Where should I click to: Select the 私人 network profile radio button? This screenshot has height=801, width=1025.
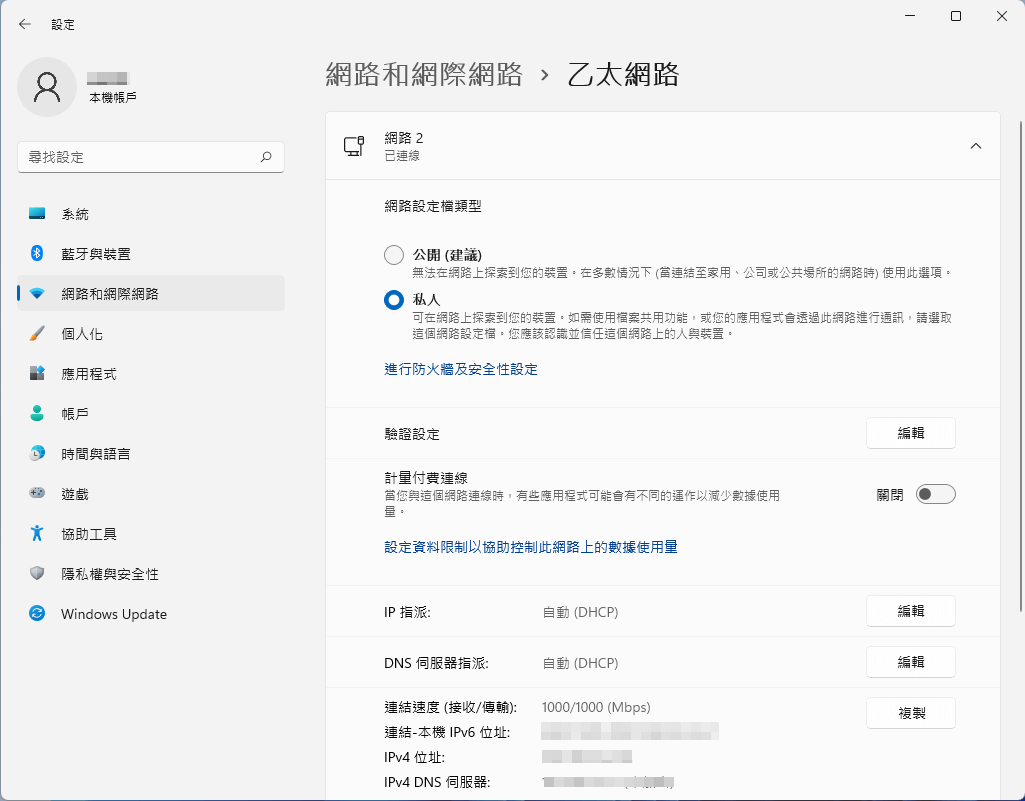pos(394,299)
